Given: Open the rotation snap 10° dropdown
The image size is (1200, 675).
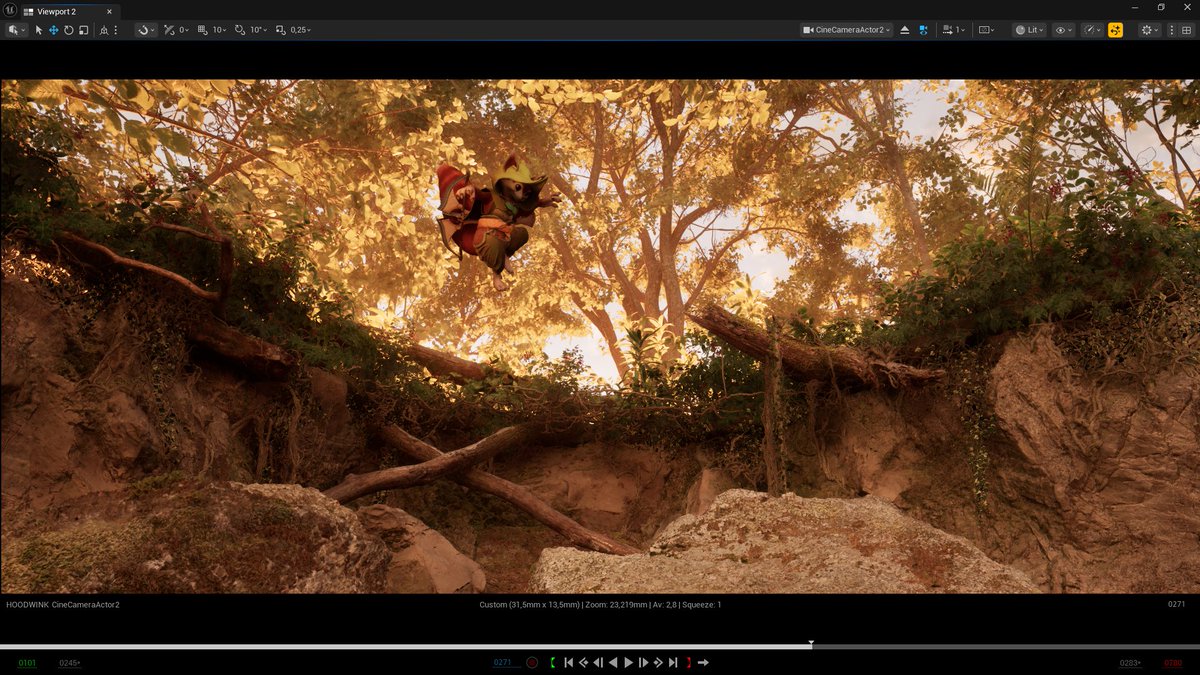Looking at the screenshot, I should 258,30.
